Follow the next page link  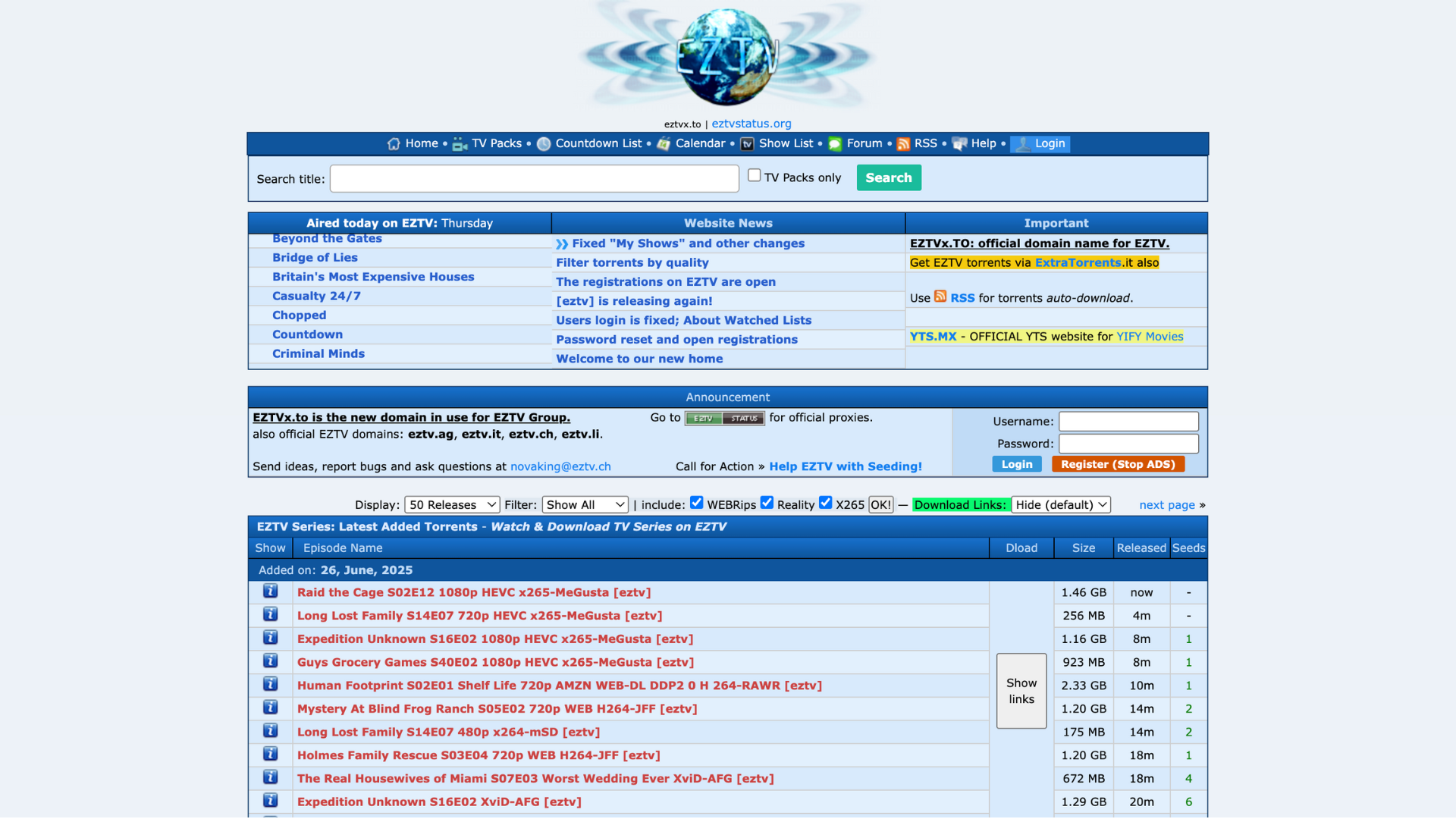1166,504
